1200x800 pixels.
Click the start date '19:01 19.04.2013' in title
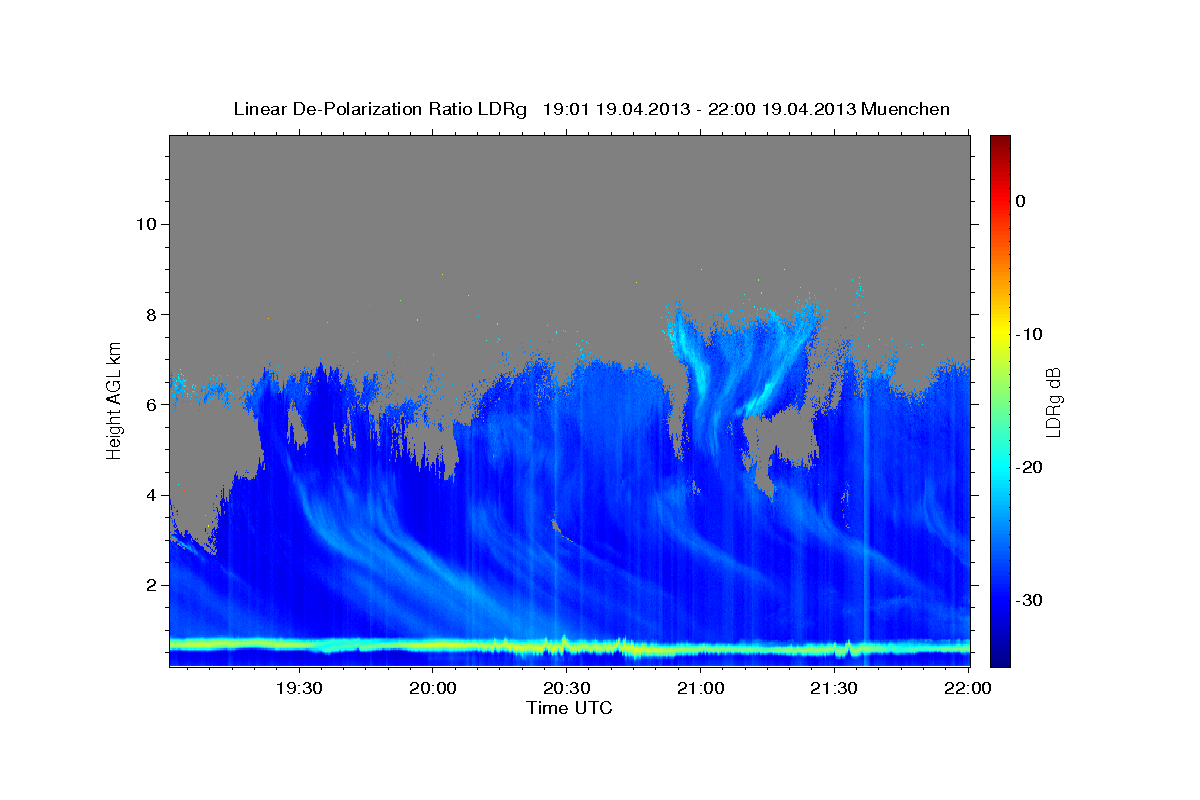point(616,109)
